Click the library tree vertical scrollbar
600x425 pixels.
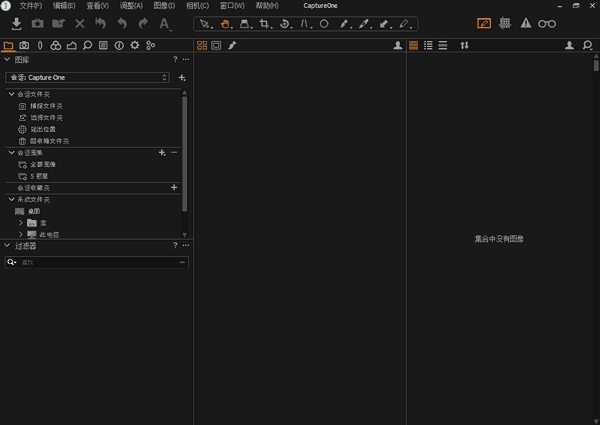(185, 153)
